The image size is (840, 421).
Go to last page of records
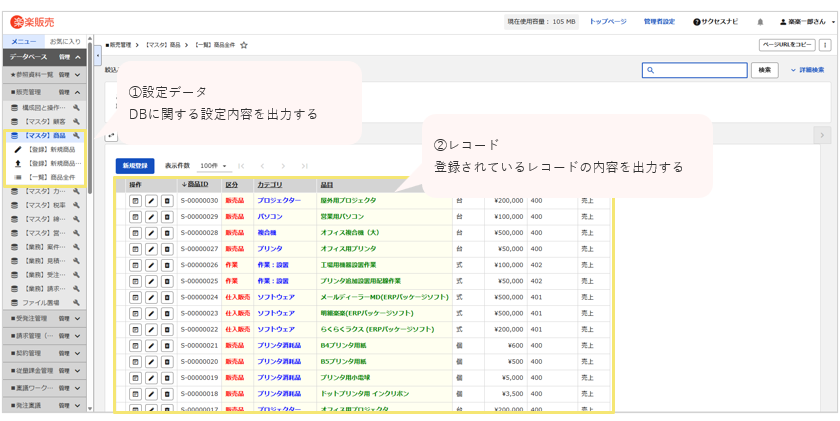tap(304, 166)
